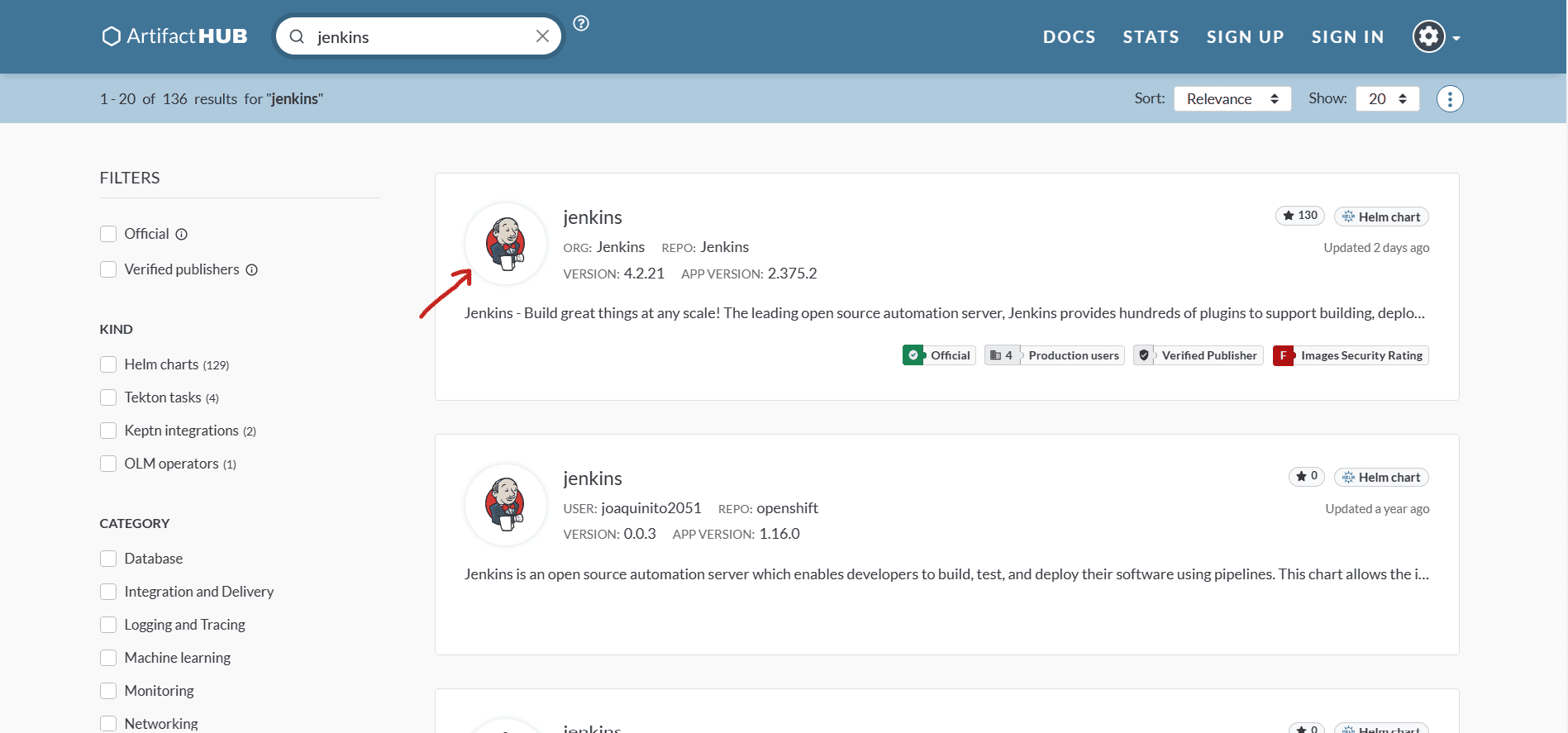Filter by Keptn integrations kind
This screenshot has width=1568, height=733.
tap(108, 431)
